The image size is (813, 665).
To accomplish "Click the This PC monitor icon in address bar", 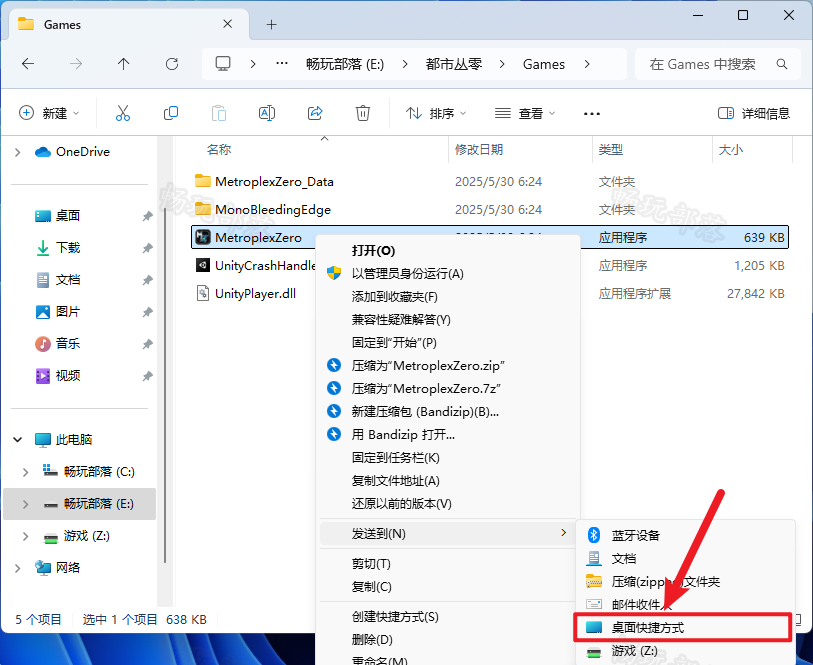I will (223, 64).
